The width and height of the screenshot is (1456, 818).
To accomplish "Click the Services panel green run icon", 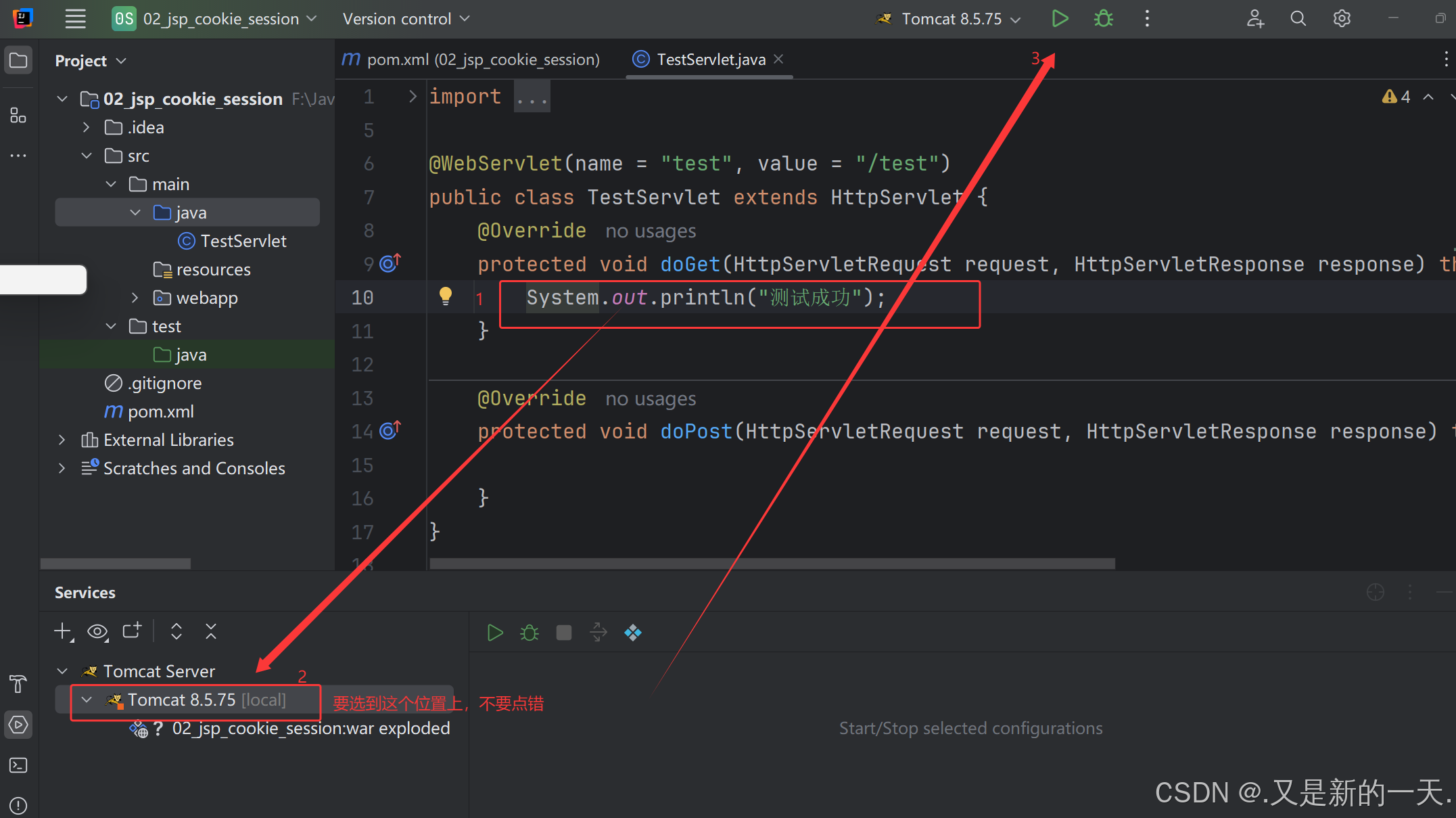I will [x=495, y=633].
